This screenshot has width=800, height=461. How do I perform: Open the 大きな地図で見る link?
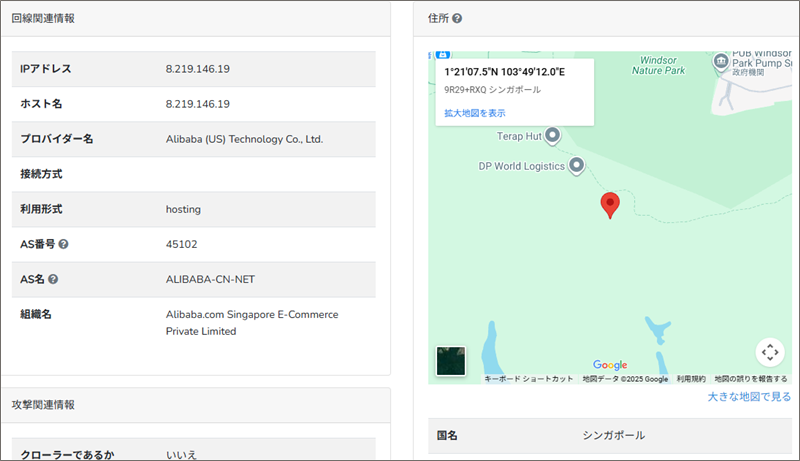(x=750, y=397)
